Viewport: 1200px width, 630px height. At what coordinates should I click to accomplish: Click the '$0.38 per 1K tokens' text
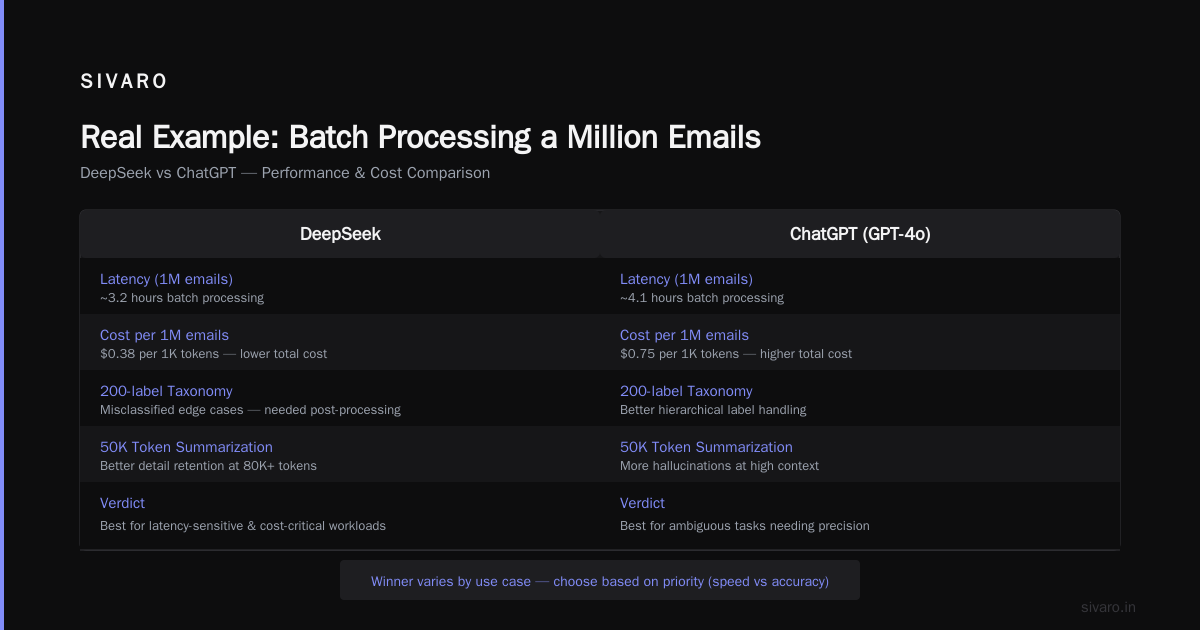pos(161,354)
